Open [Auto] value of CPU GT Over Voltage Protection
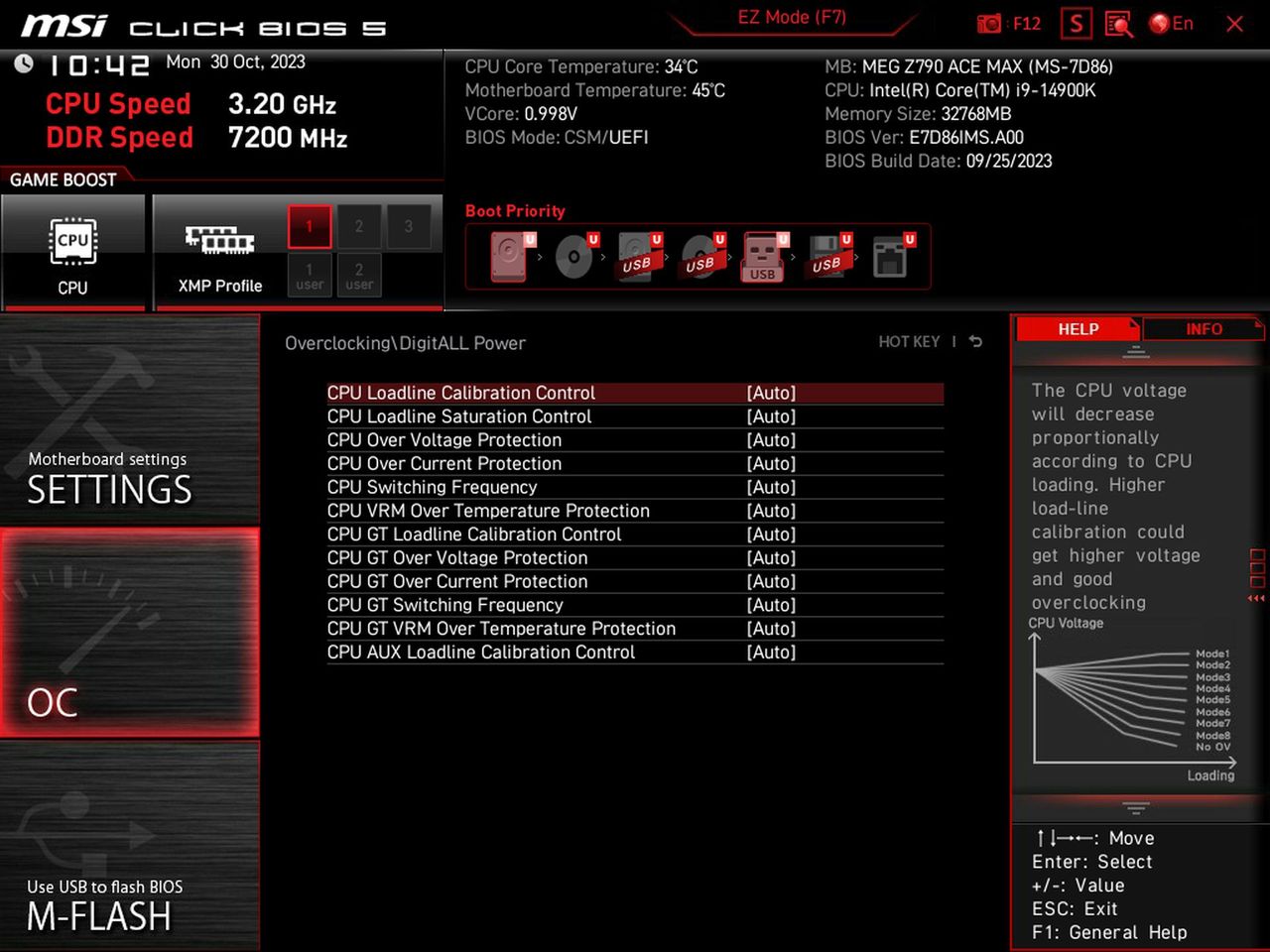 click(x=771, y=558)
